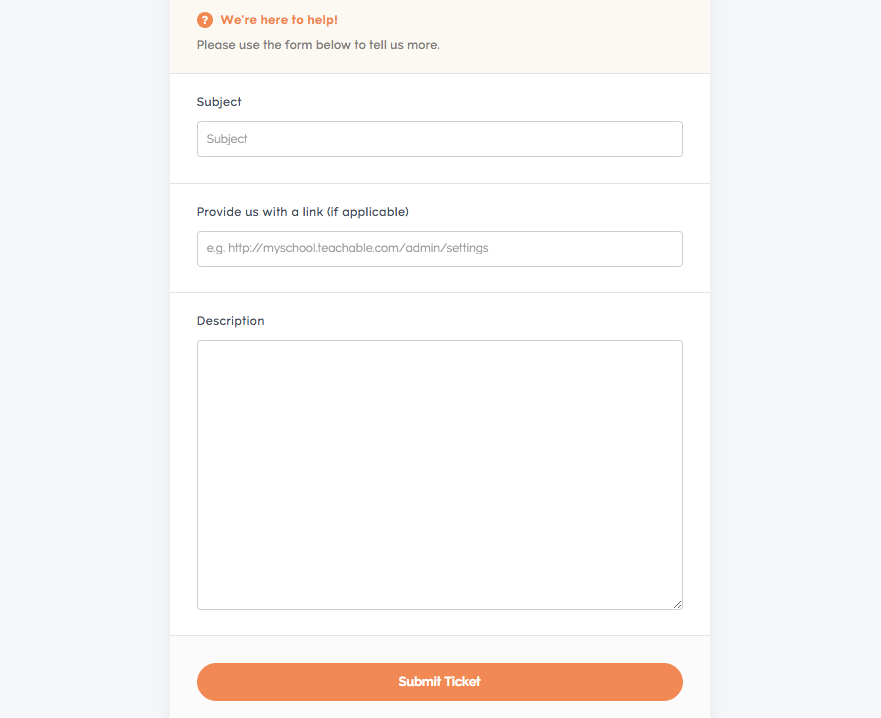Image resolution: width=881 pixels, height=718 pixels.
Task: Click the orange question mark help icon
Action: point(205,20)
